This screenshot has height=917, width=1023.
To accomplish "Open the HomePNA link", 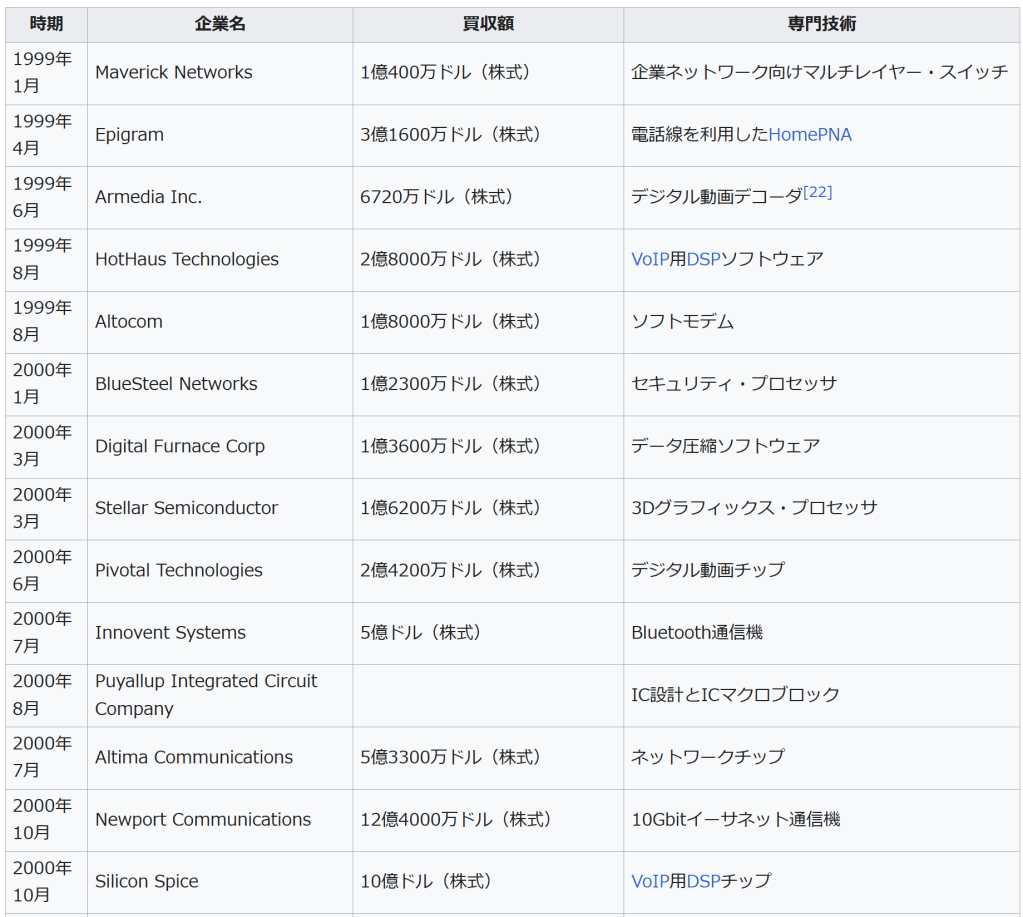I will 810,135.
